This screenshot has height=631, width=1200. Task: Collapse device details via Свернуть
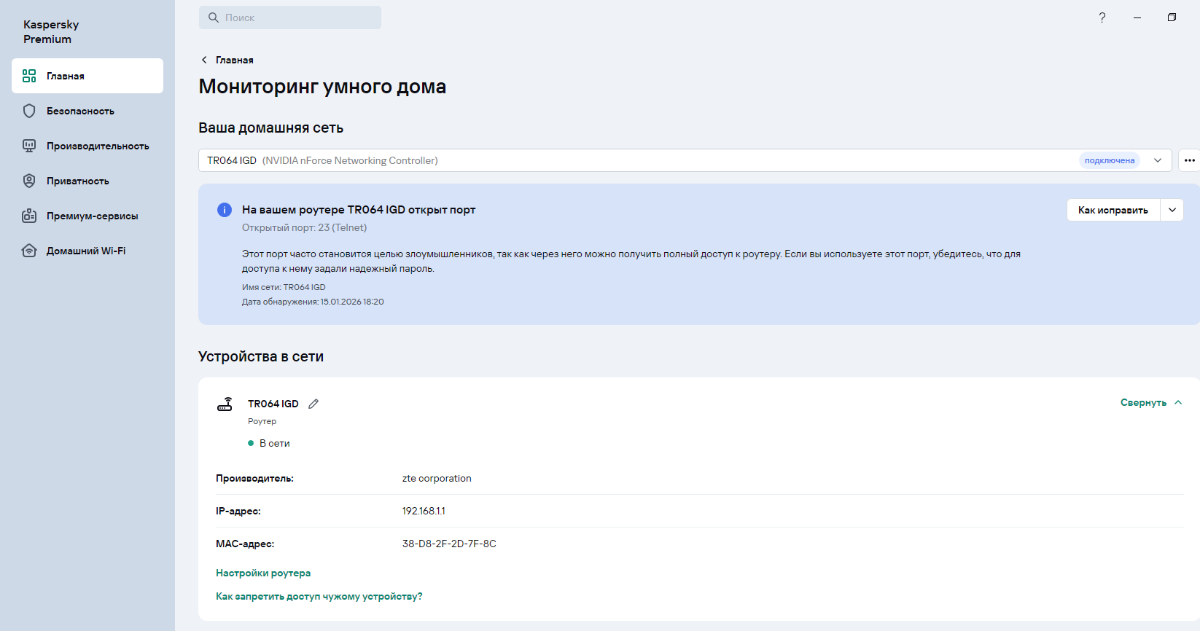click(1151, 402)
